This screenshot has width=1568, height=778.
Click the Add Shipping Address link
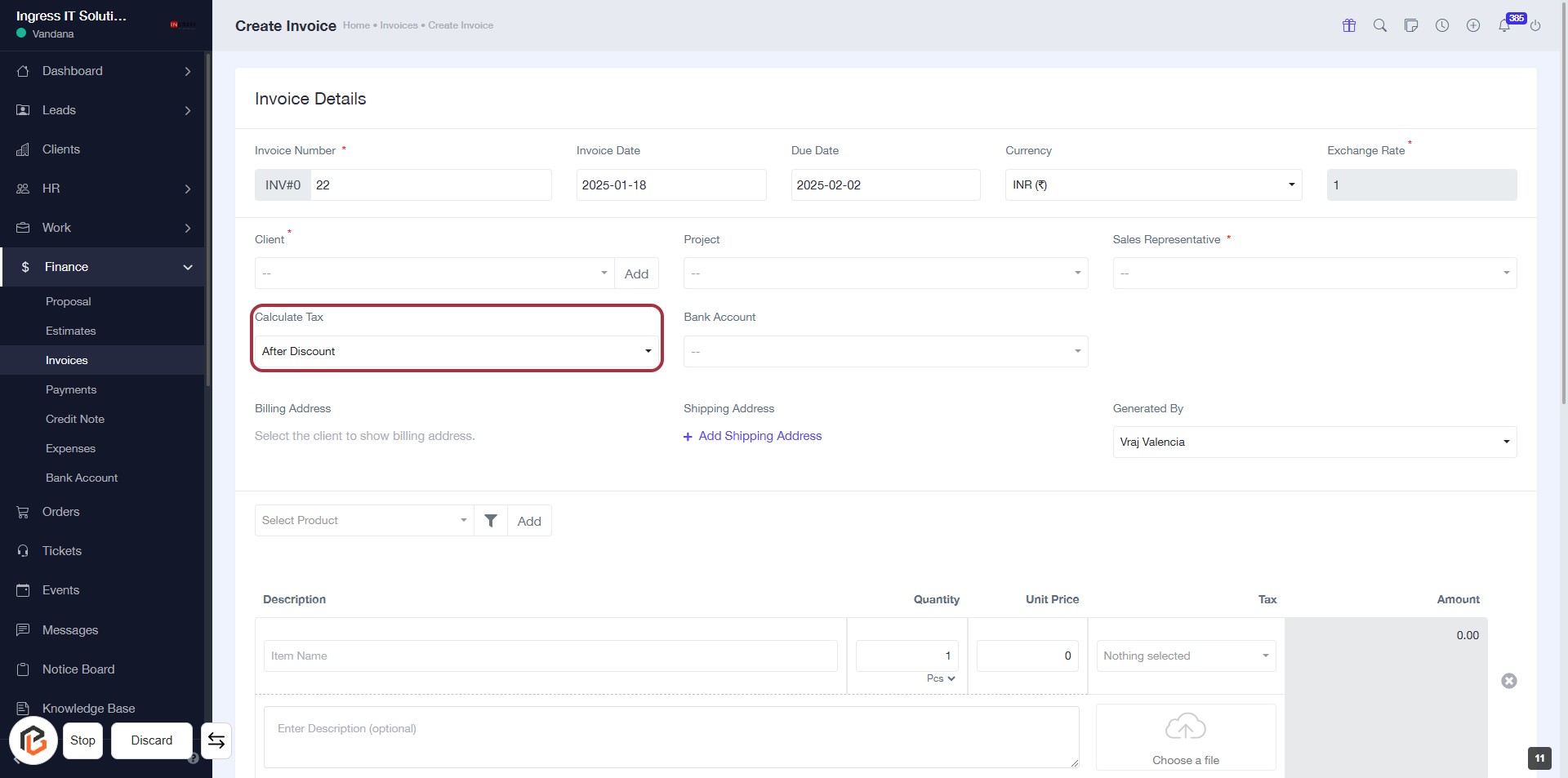pos(753,436)
